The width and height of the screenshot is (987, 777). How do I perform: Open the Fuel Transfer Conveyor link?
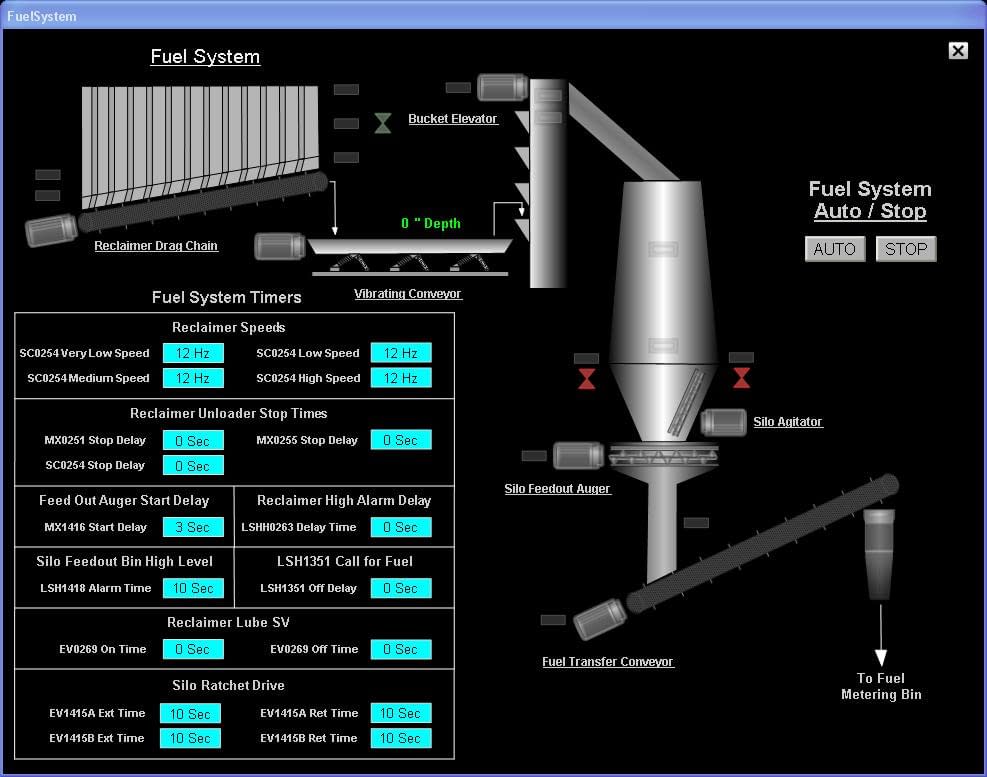pos(608,661)
